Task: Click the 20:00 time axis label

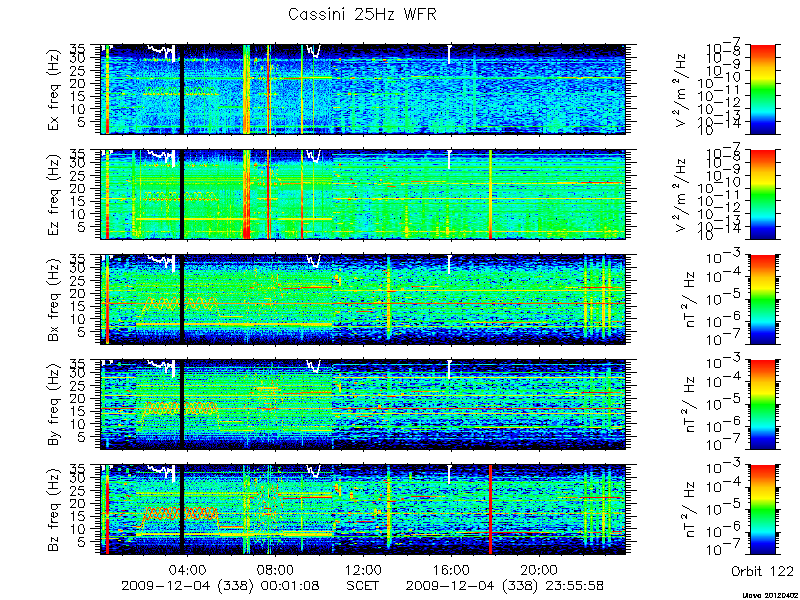Action: 538,569
